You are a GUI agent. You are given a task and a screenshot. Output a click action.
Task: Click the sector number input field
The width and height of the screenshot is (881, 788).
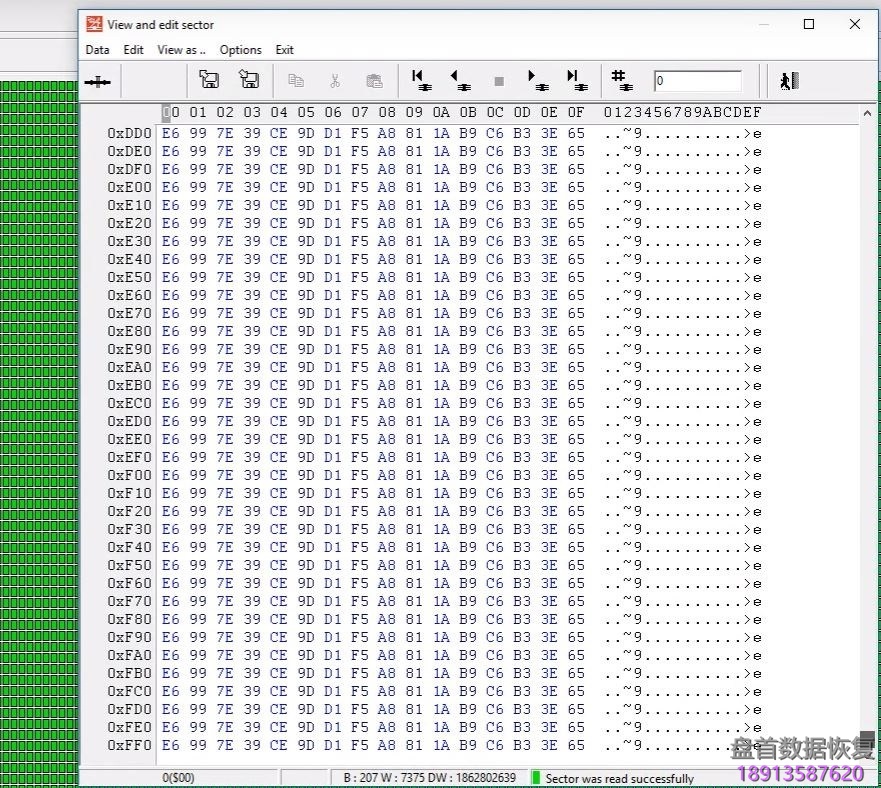click(697, 81)
